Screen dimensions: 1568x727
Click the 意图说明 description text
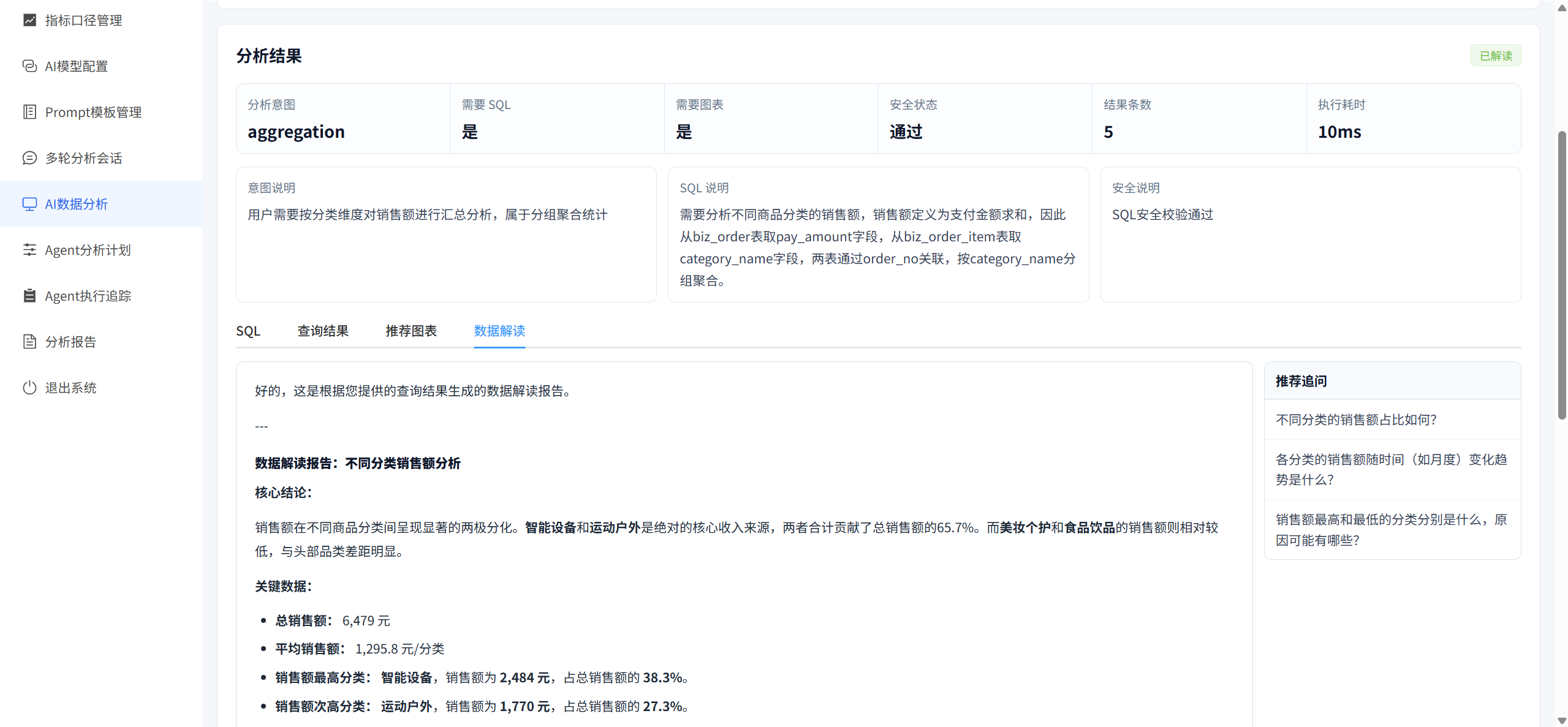point(427,214)
